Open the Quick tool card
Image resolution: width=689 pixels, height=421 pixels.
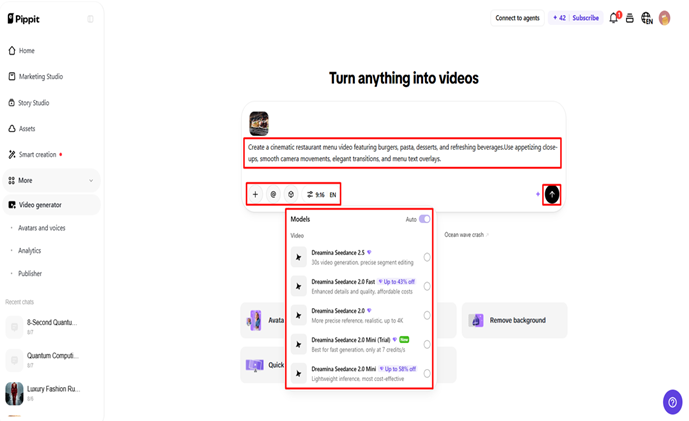pos(263,365)
